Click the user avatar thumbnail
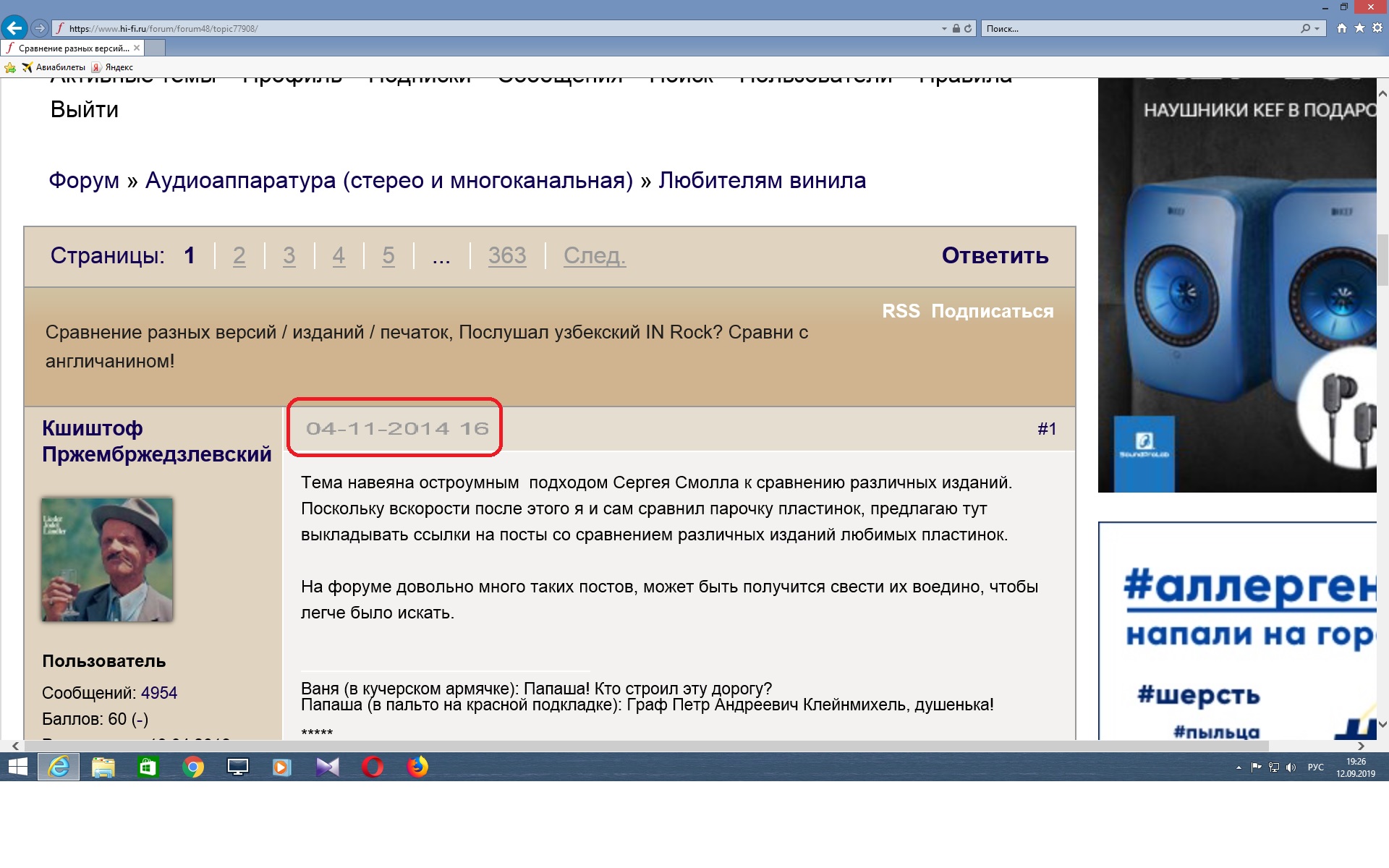 (107, 559)
